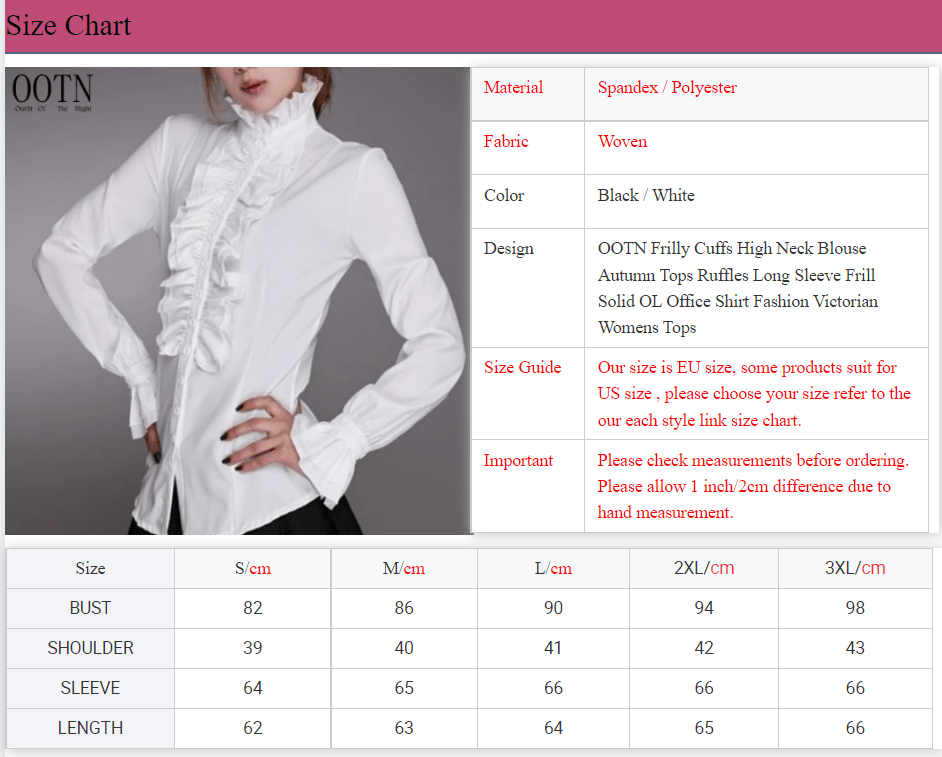Click the Spandex / Polyester value

667,88
